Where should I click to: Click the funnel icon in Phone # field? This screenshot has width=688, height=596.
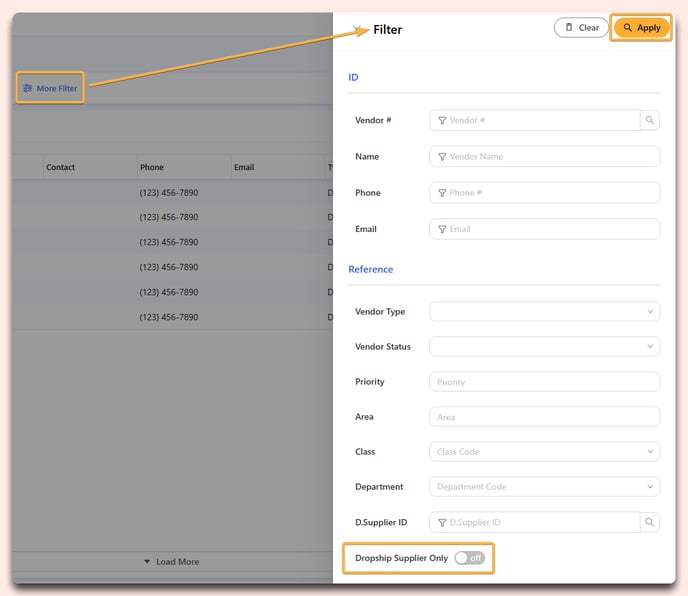[442, 193]
